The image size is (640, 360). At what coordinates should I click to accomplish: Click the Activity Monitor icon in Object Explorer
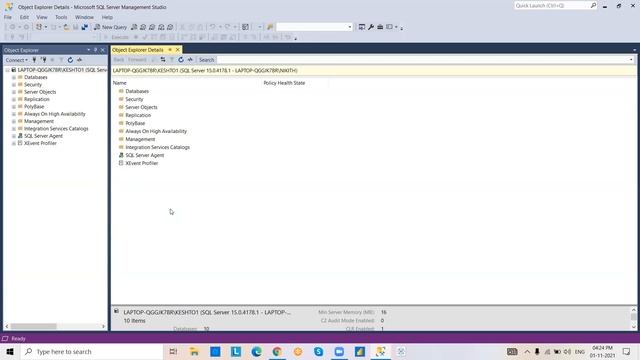pos(79,60)
